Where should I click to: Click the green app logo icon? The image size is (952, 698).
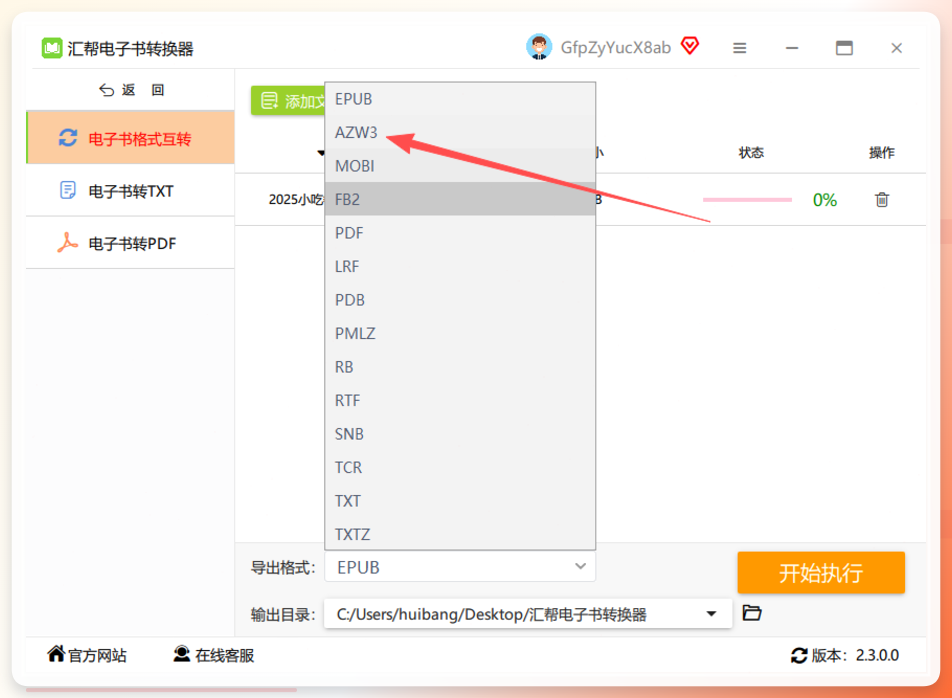coord(52,48)
